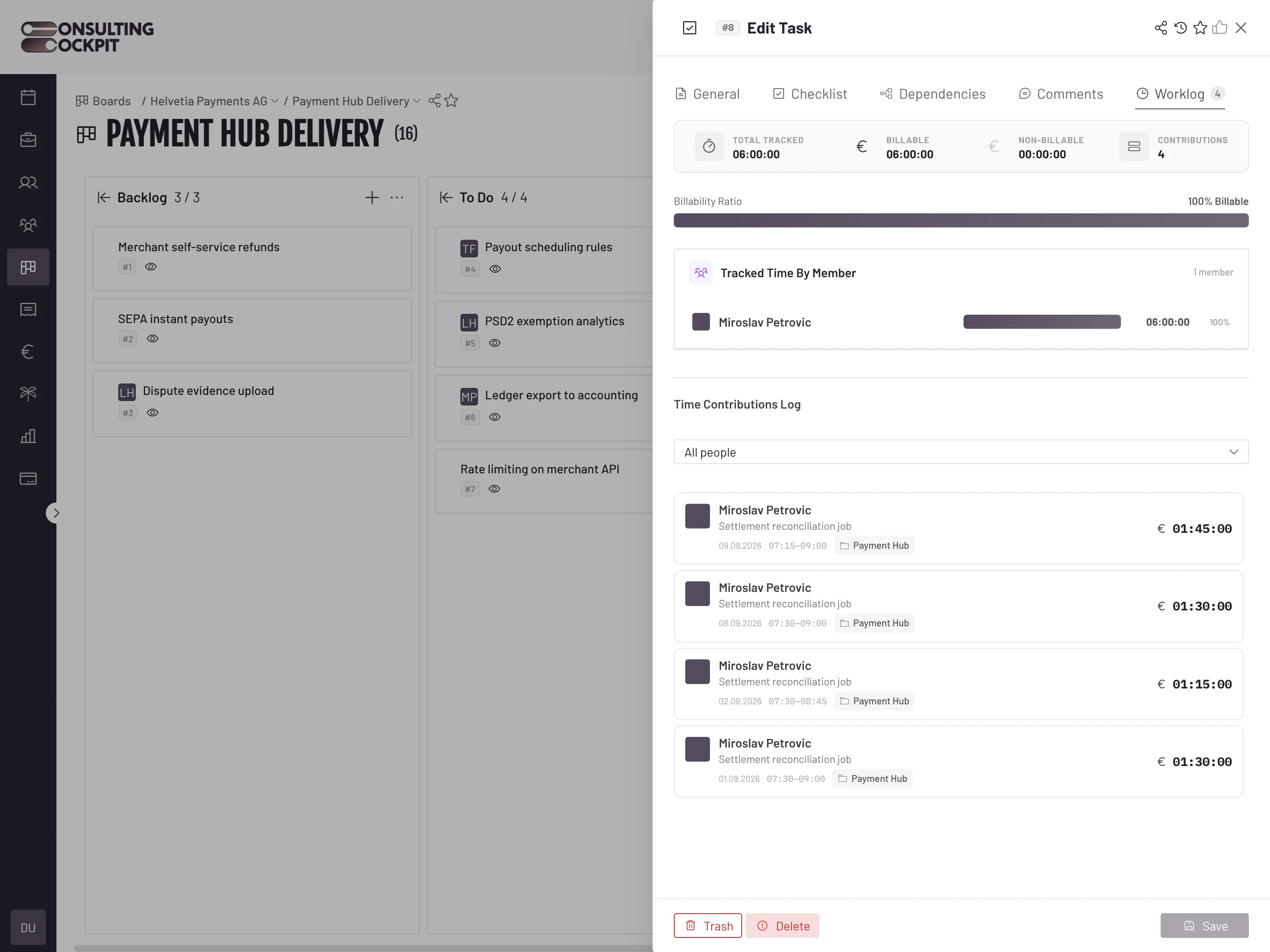The width and height of the screenshot is (1270, 952).
Task: Open the messages list icon in sidebar
Action: tap(28, 310)
